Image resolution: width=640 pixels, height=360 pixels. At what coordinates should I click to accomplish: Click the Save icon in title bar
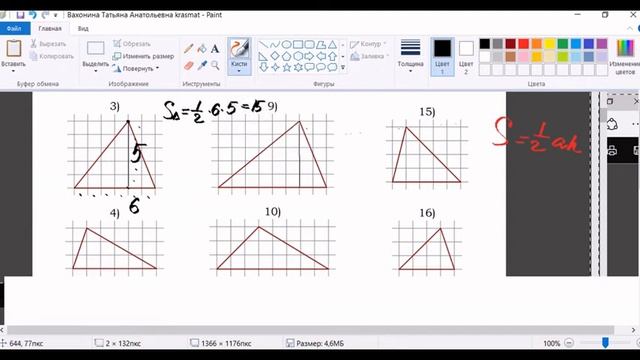[x=20, y=15]
